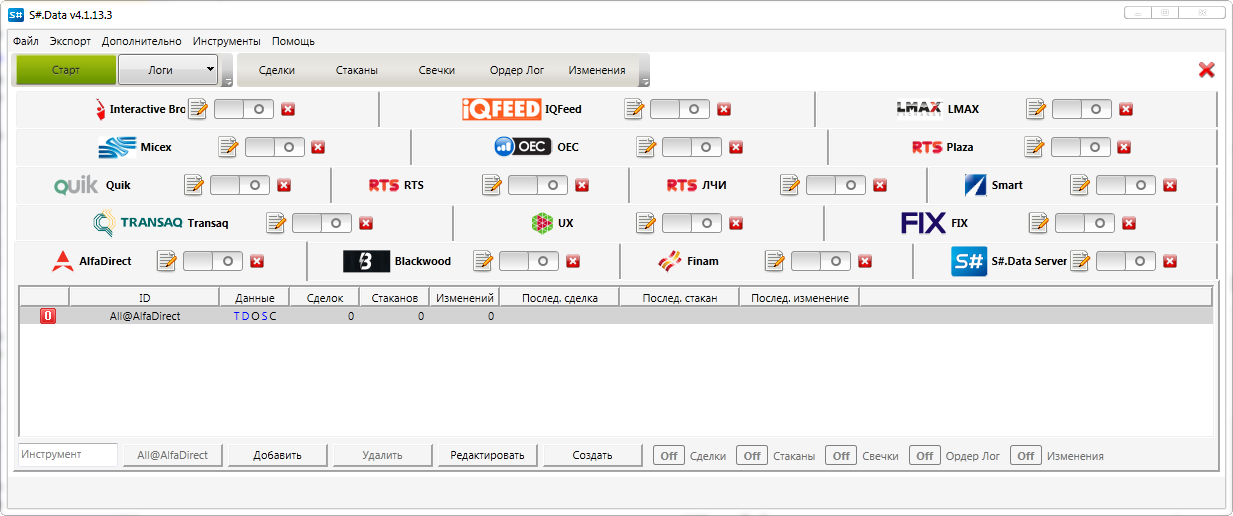Switch to Свечки toolbar tab

pos(437,70)
